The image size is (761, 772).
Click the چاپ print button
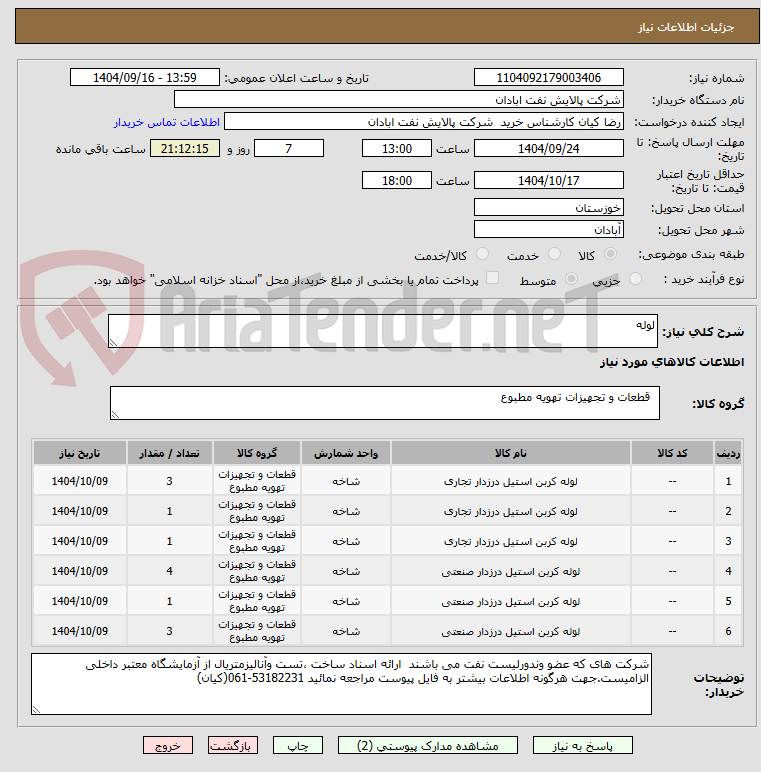[x=298, y=745]
